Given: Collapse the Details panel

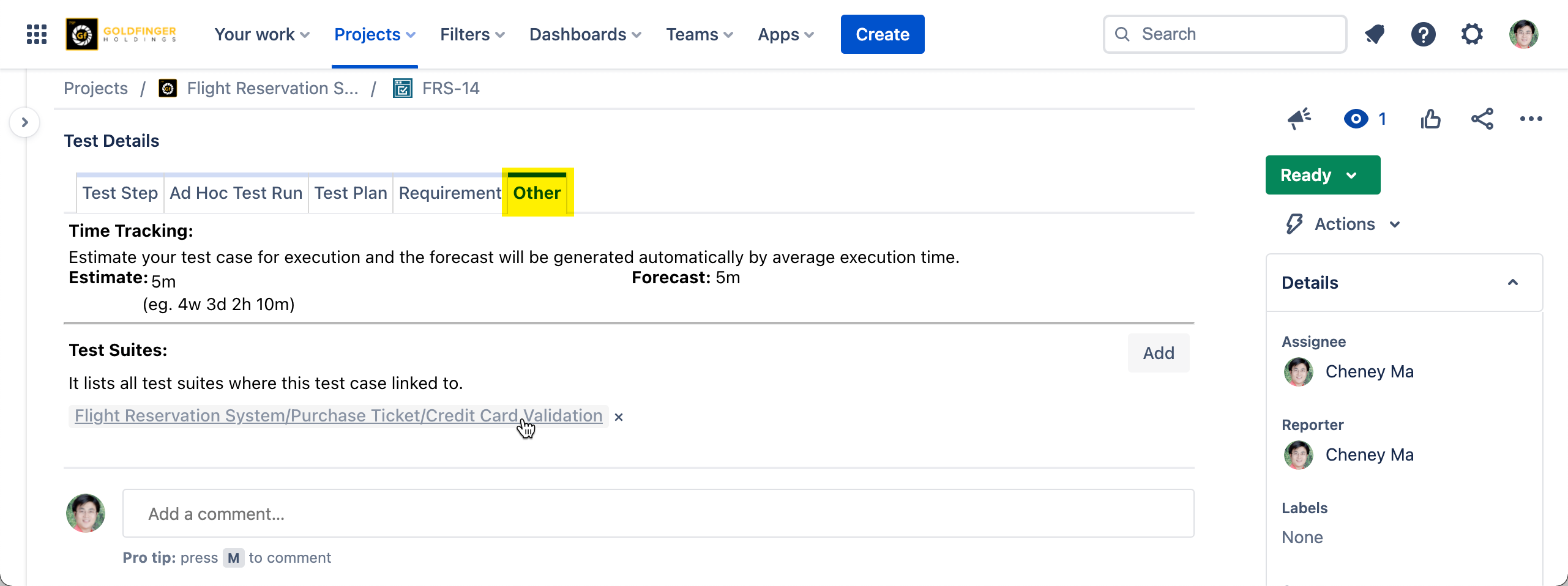Looking at the screenshot, I should (x=1512, y=283).
